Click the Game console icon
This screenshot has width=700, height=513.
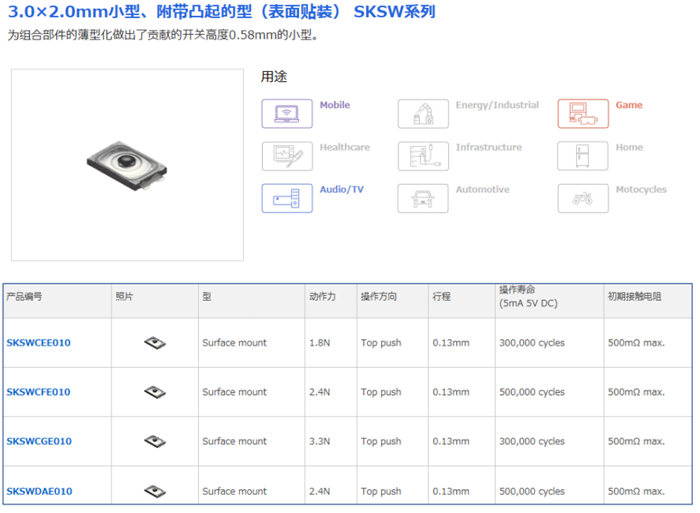tap(583, 114)
